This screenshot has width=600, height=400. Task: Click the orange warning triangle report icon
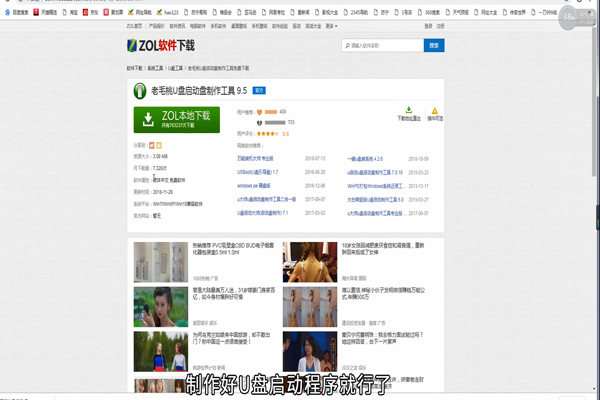(x=435, y=111)
